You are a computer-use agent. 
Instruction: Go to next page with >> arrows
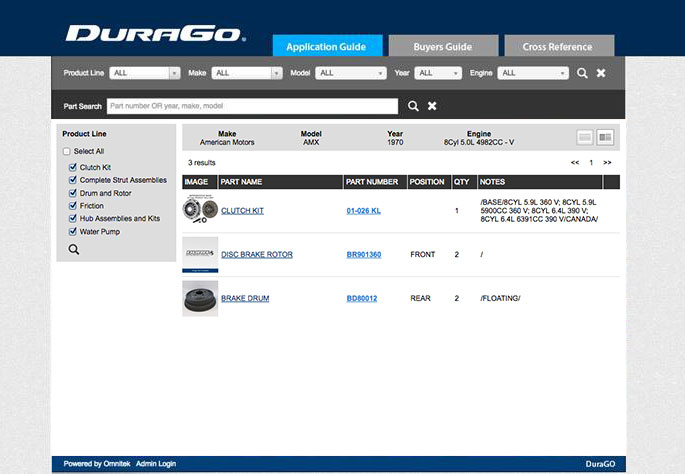click(607, 163)
